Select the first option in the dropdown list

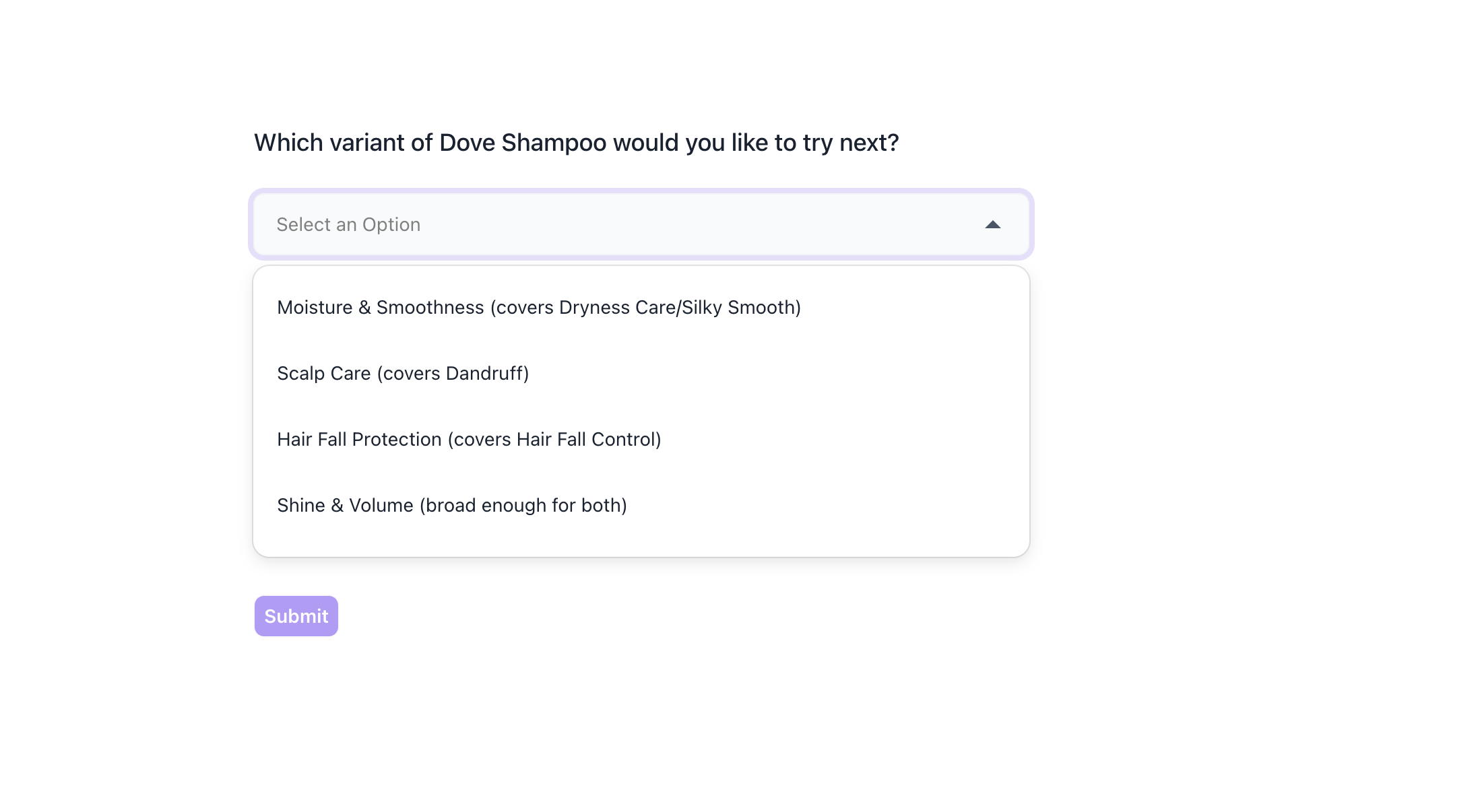point(539,308)
